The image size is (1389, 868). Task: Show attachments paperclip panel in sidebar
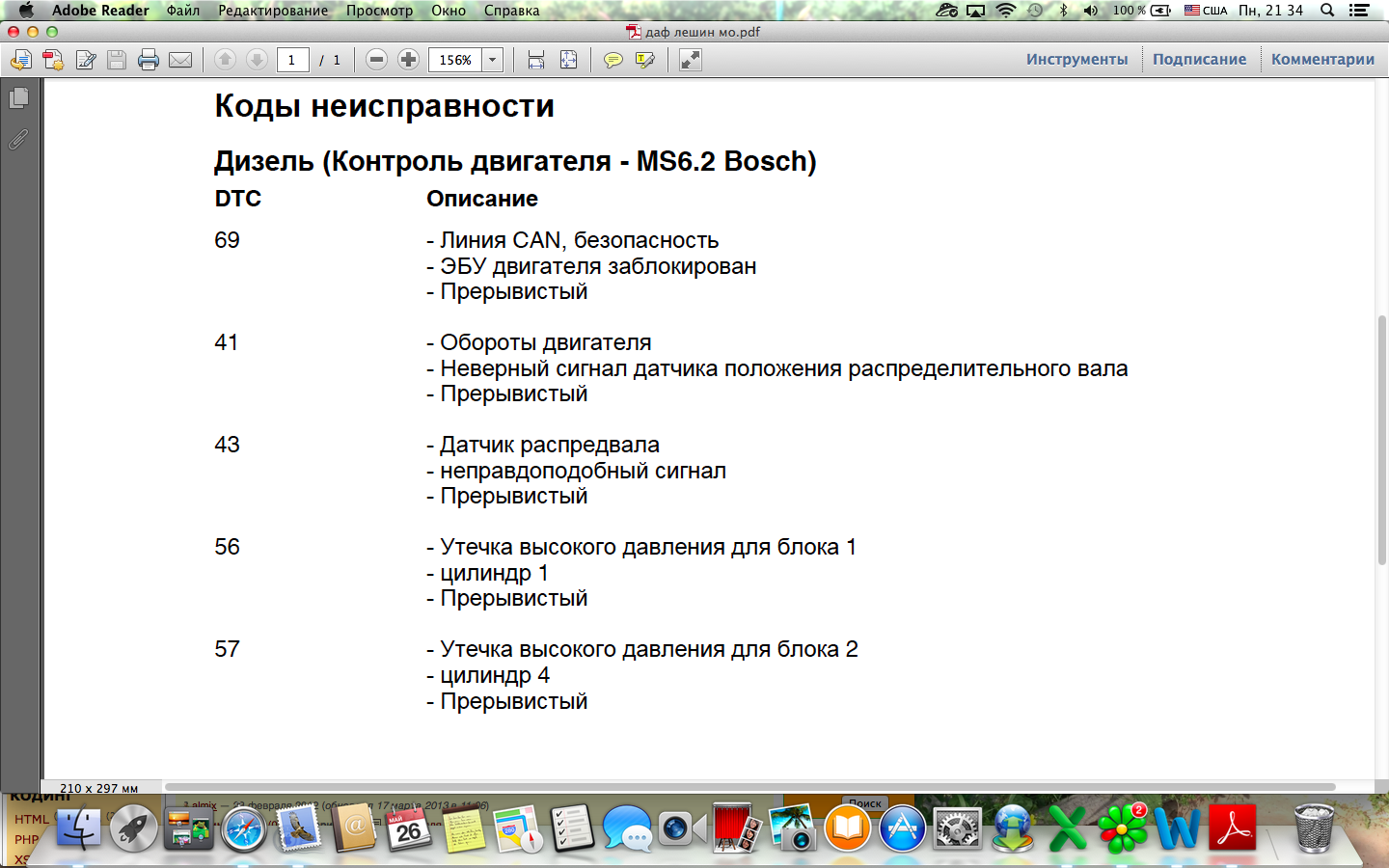(x=18, y=140)
